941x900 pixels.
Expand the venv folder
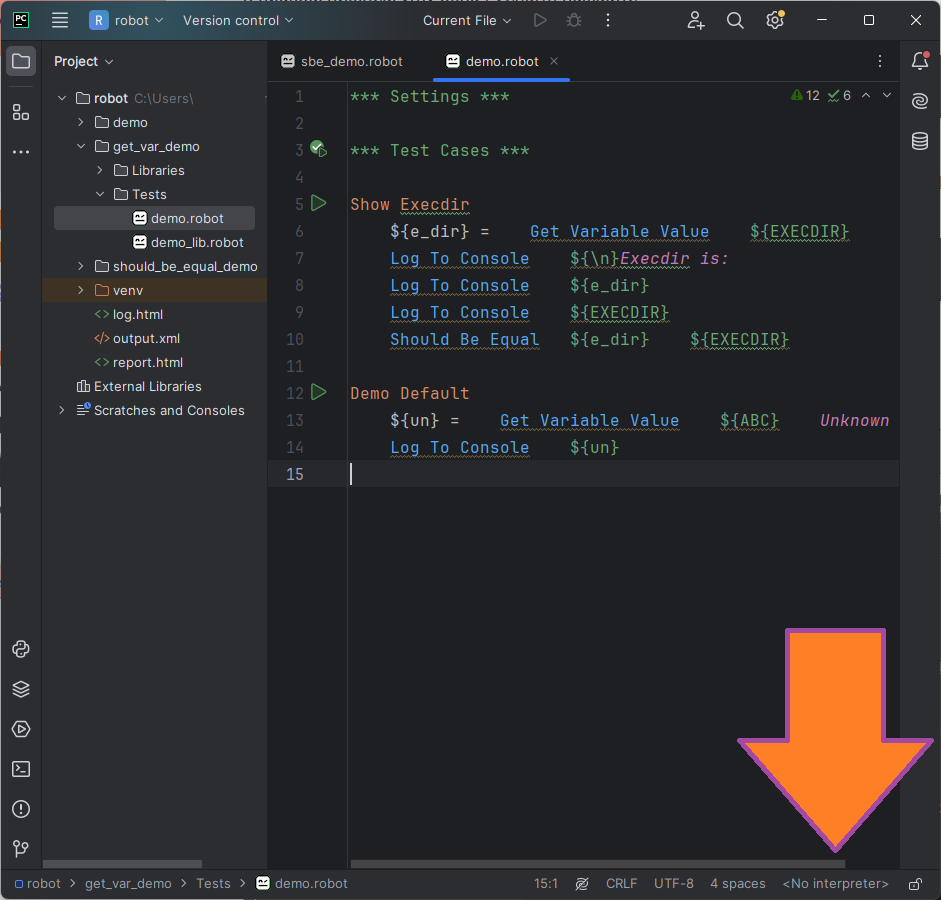pyautogui.click(x=81, y=290)
